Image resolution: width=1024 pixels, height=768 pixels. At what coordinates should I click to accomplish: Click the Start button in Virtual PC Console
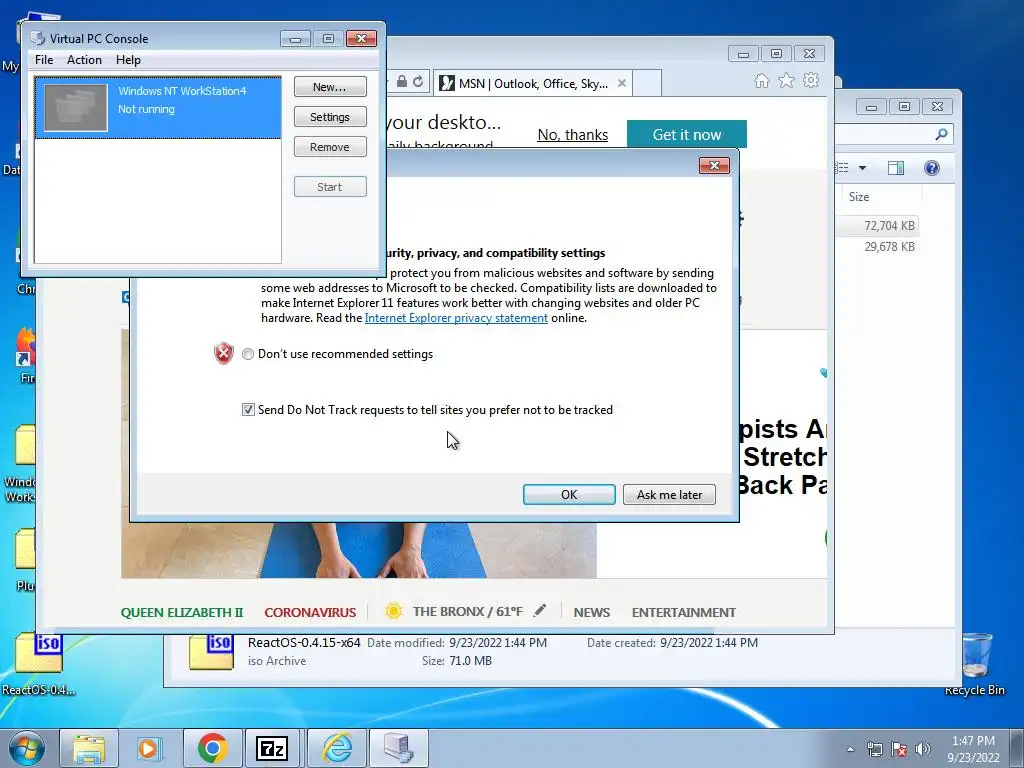tap(330, 187)
